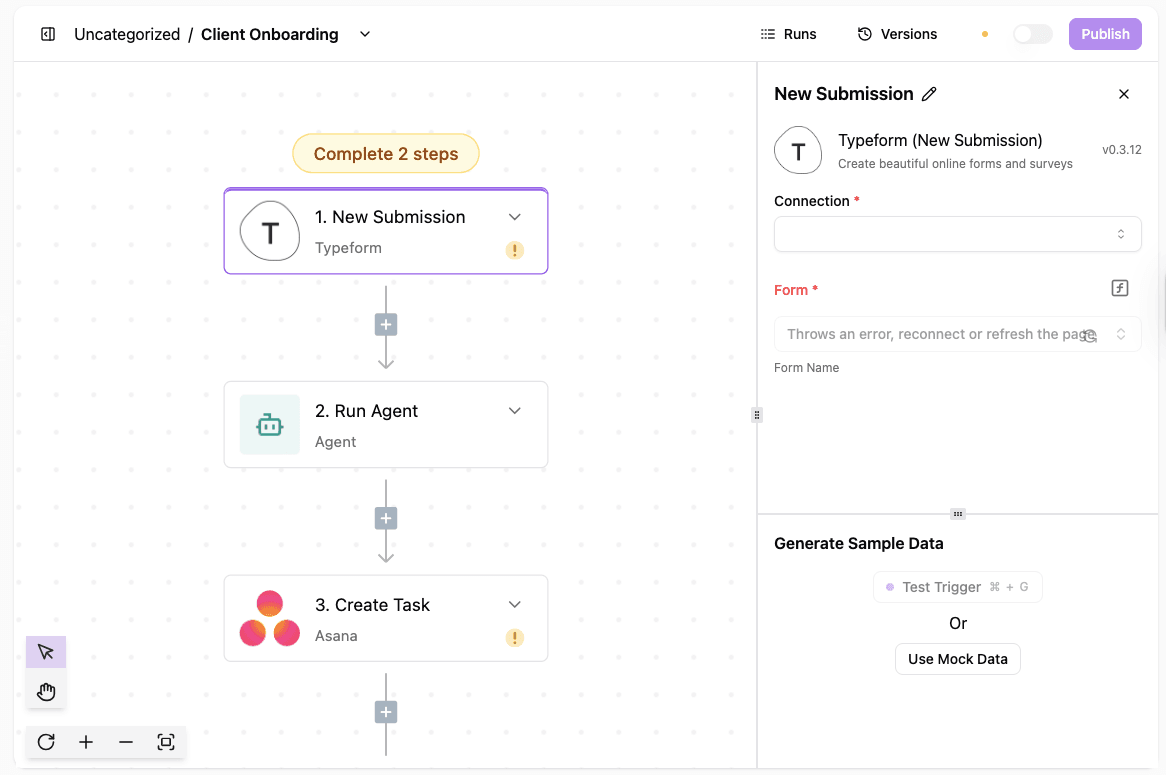
Task: Collapse the left sidebar panel icon
Action: [47, 33]
